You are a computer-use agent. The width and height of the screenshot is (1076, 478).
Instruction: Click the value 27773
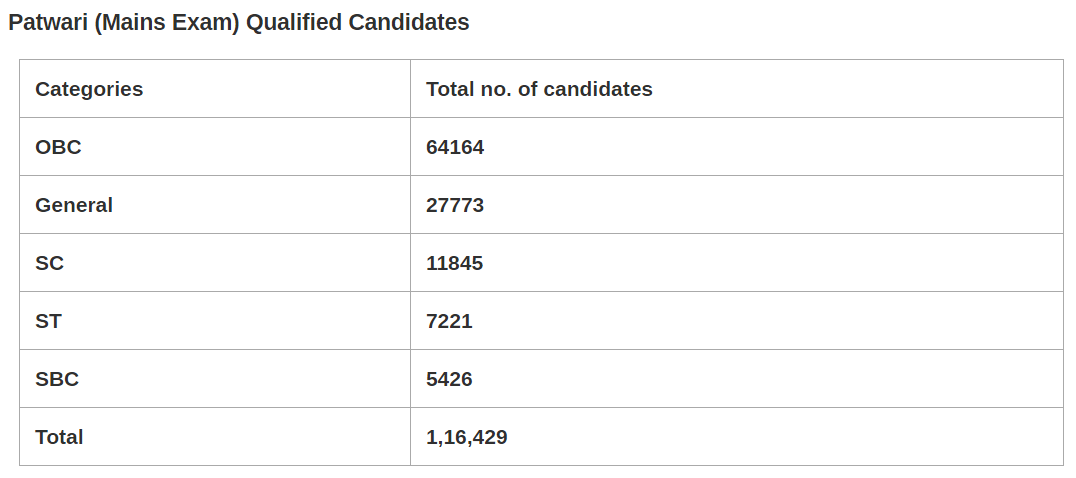tap(455, 205)
